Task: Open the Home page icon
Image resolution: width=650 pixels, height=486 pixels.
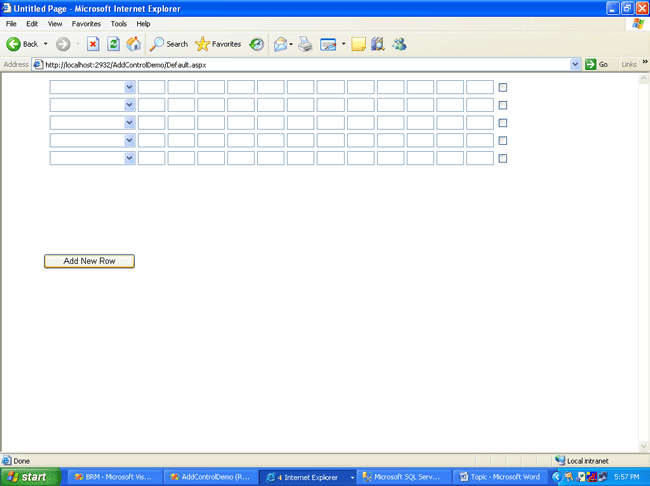Action: [133, 44]
